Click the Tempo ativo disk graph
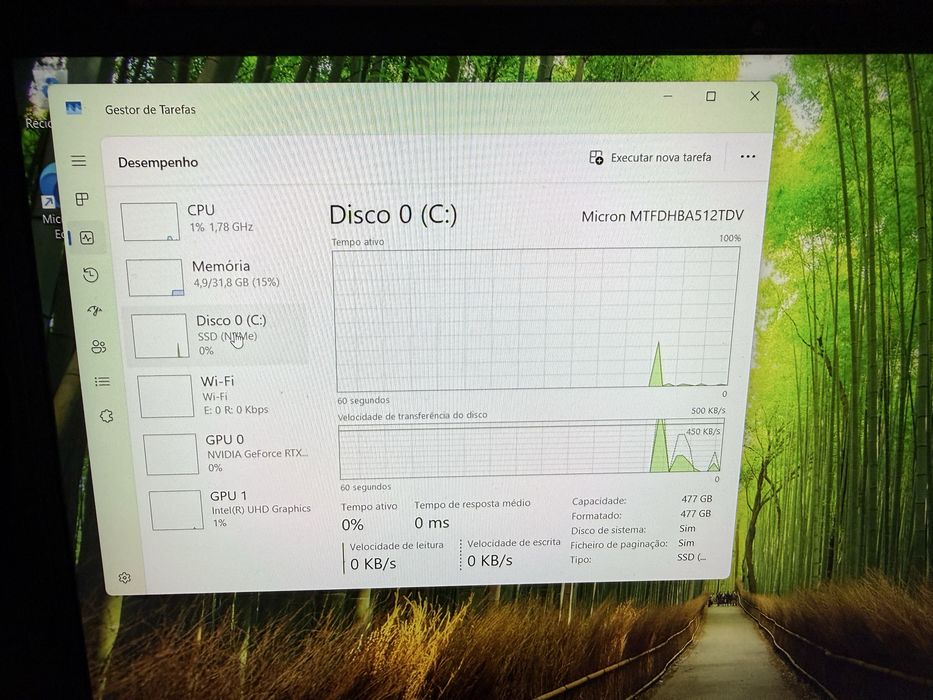933x700 pixels. [x=536, y=320]
